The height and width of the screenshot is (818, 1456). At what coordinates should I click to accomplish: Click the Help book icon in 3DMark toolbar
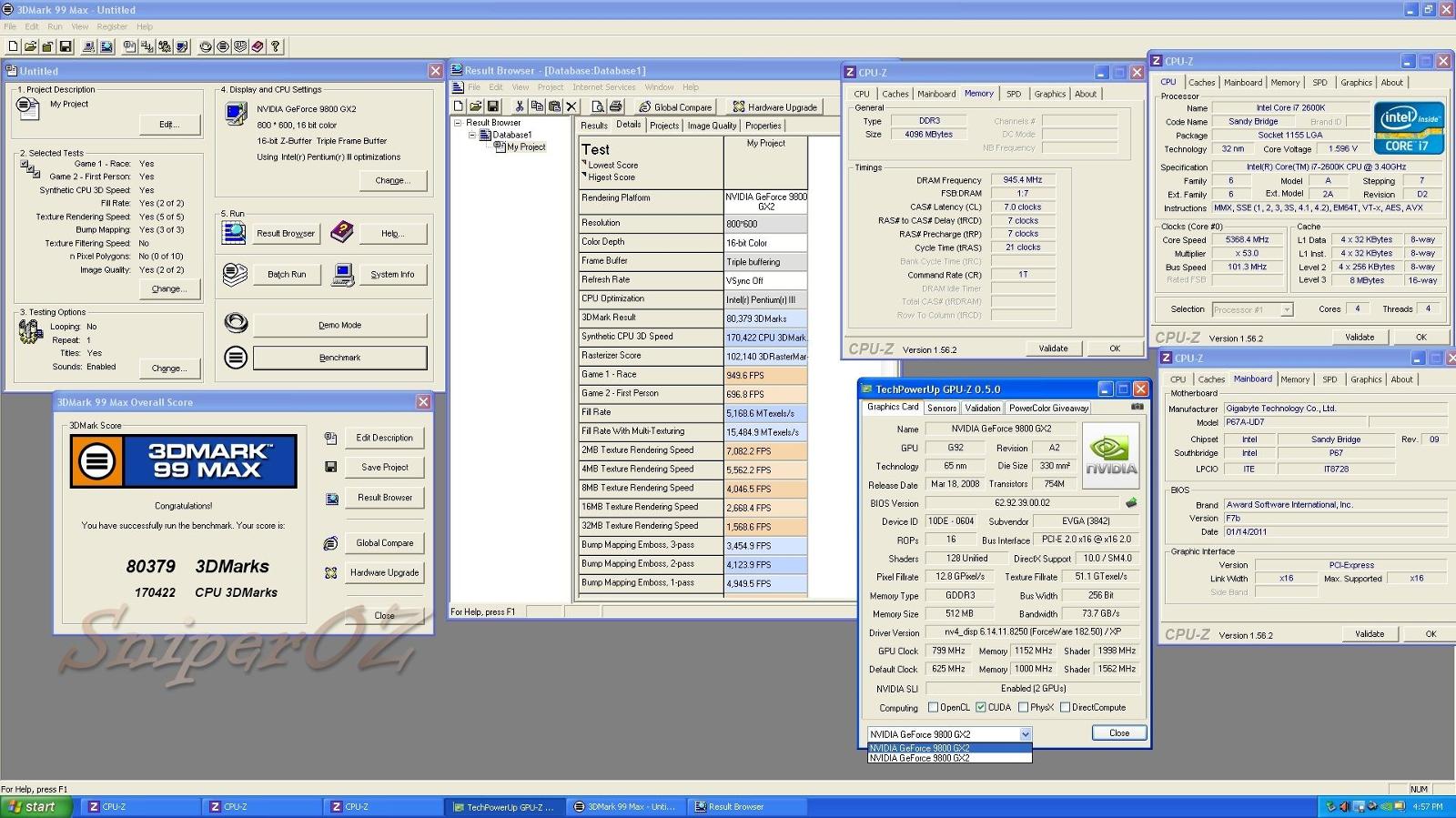[x=258, y=45]
